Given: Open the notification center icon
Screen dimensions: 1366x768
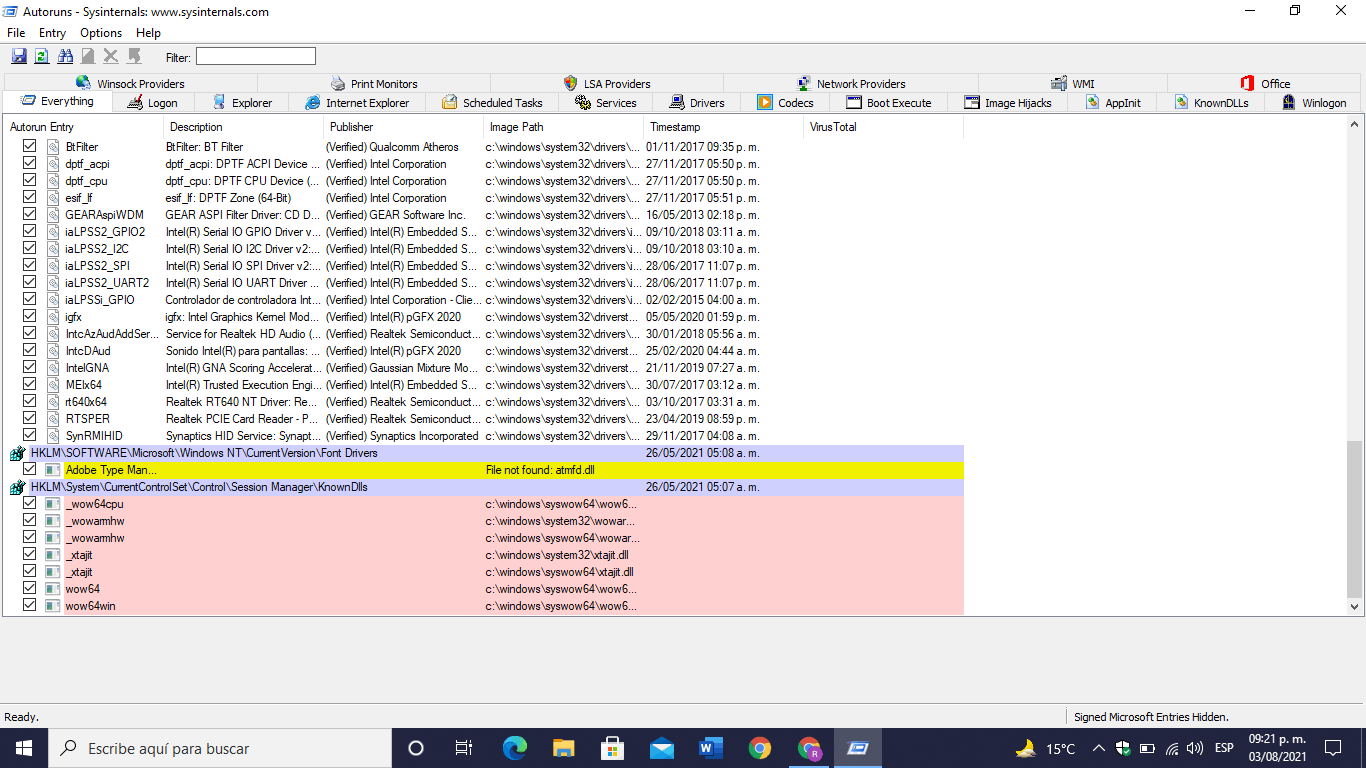Looking at the screenshot, I should click(1333, 748).
